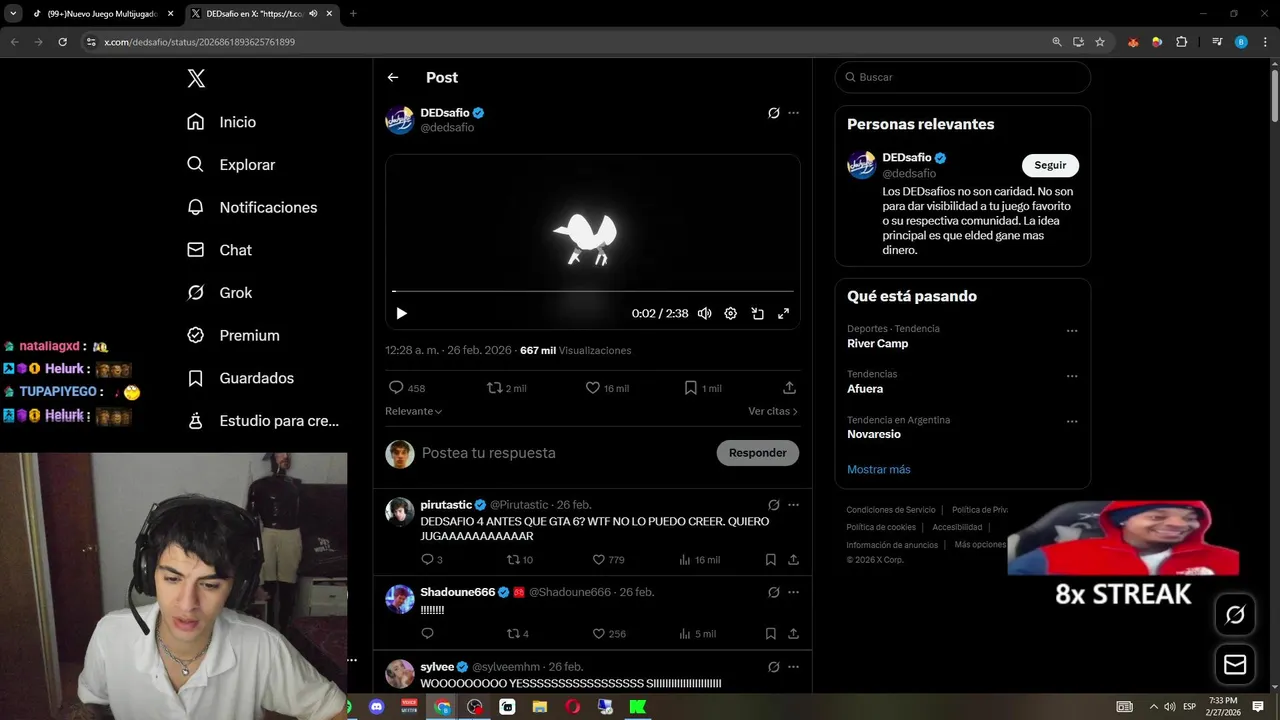This screenshot has height=720, width=1280.
Task: Click Grok icon on pirutastic's reply
Action: (x=773, y=505)
